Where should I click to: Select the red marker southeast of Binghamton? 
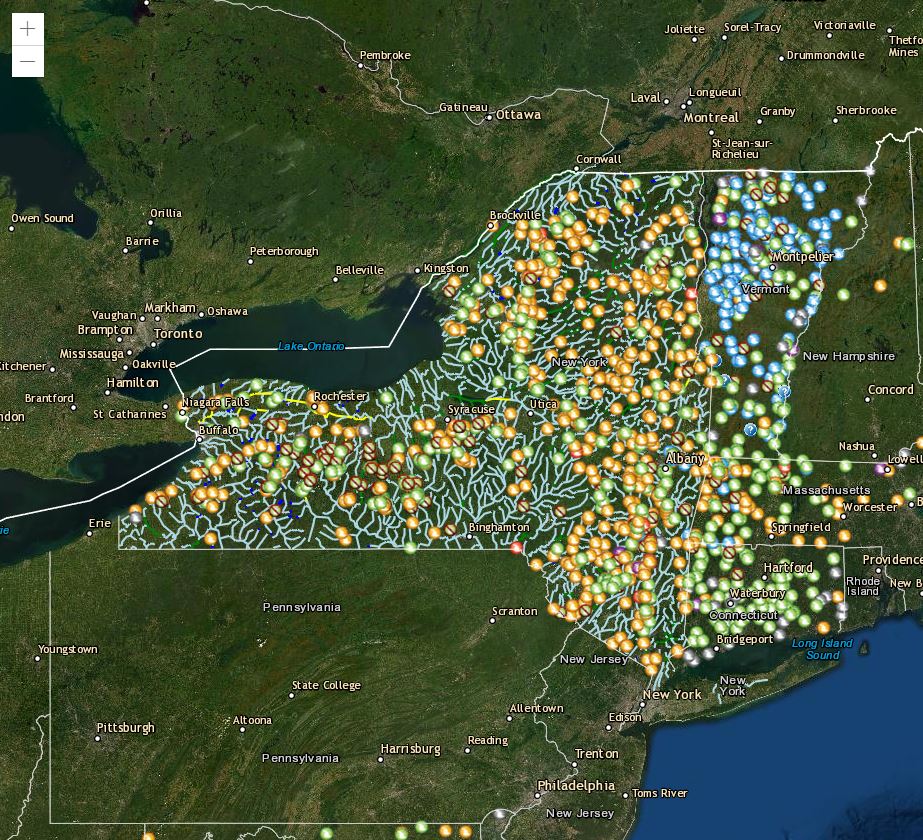(x=516, y=547)
